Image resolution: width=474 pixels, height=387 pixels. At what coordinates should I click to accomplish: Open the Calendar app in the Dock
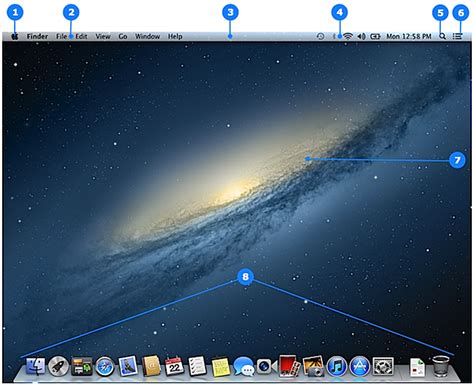tap(174, 366)
